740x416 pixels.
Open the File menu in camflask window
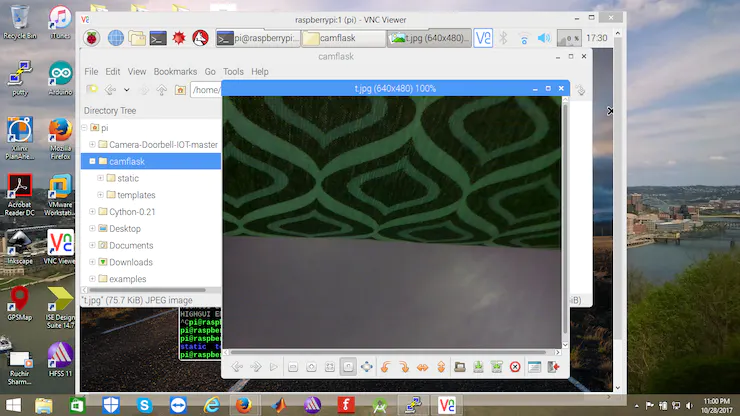point(91,72)
